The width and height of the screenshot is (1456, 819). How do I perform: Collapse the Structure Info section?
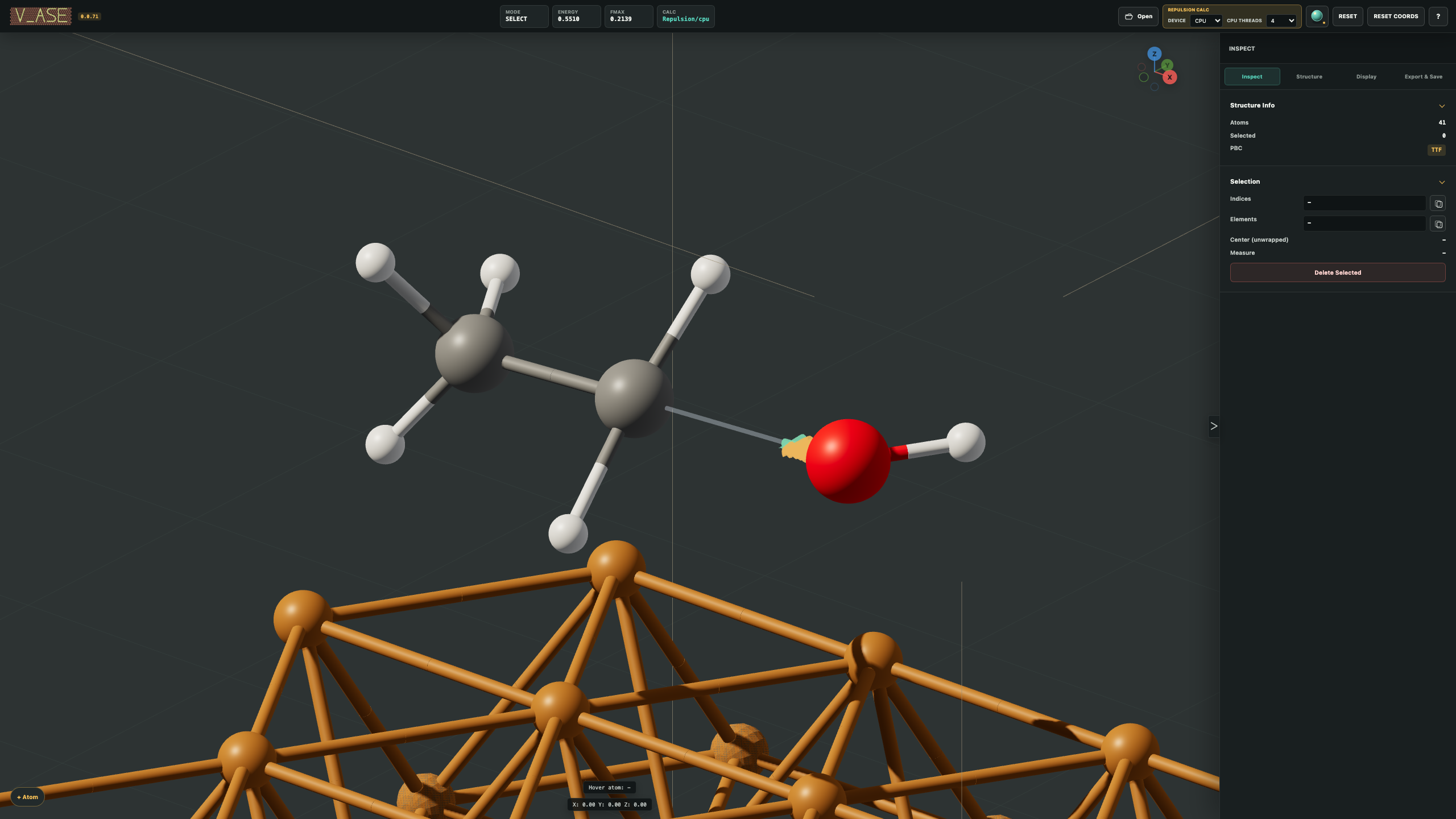coord(1442,106)
